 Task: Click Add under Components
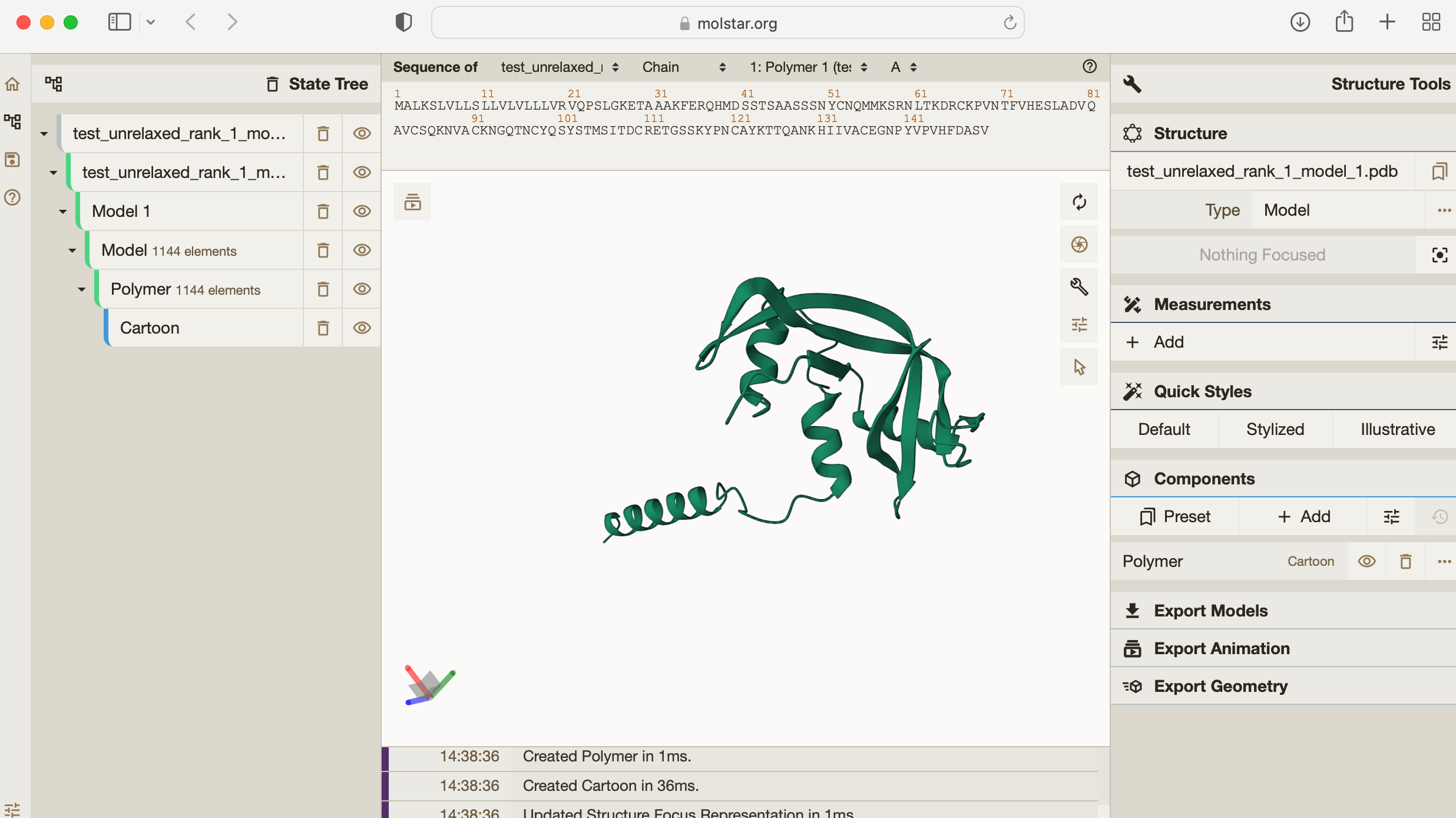click(1303, 517)
